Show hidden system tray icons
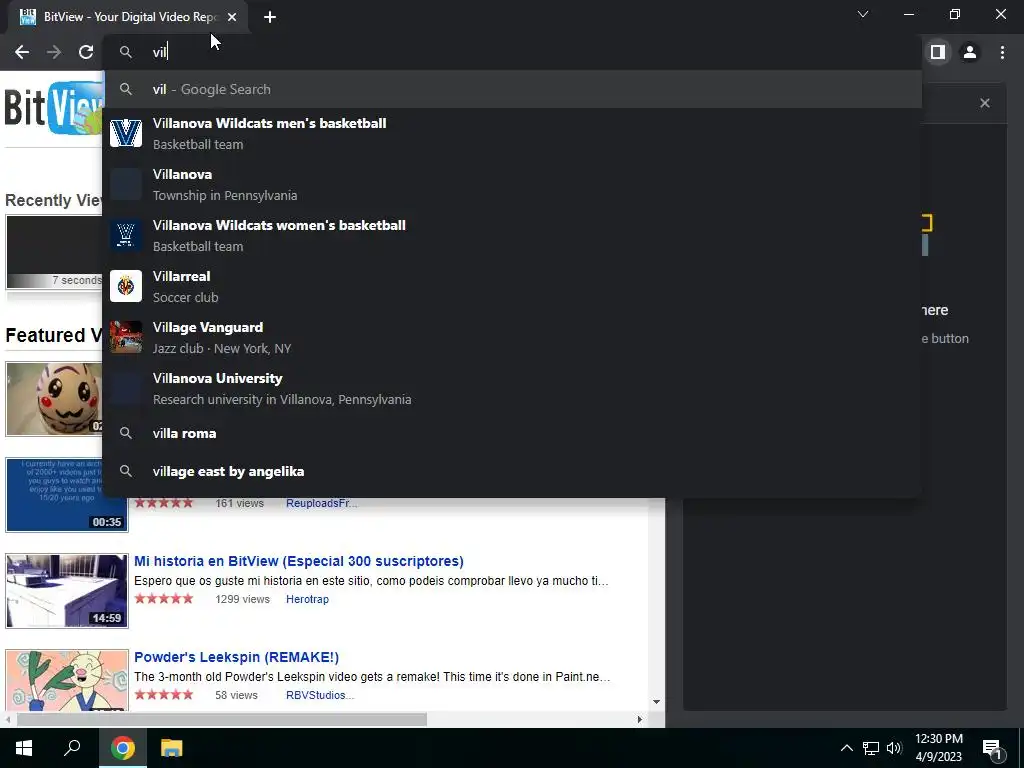The height and width of the screenshot is (768, 1024). (846, 748)
